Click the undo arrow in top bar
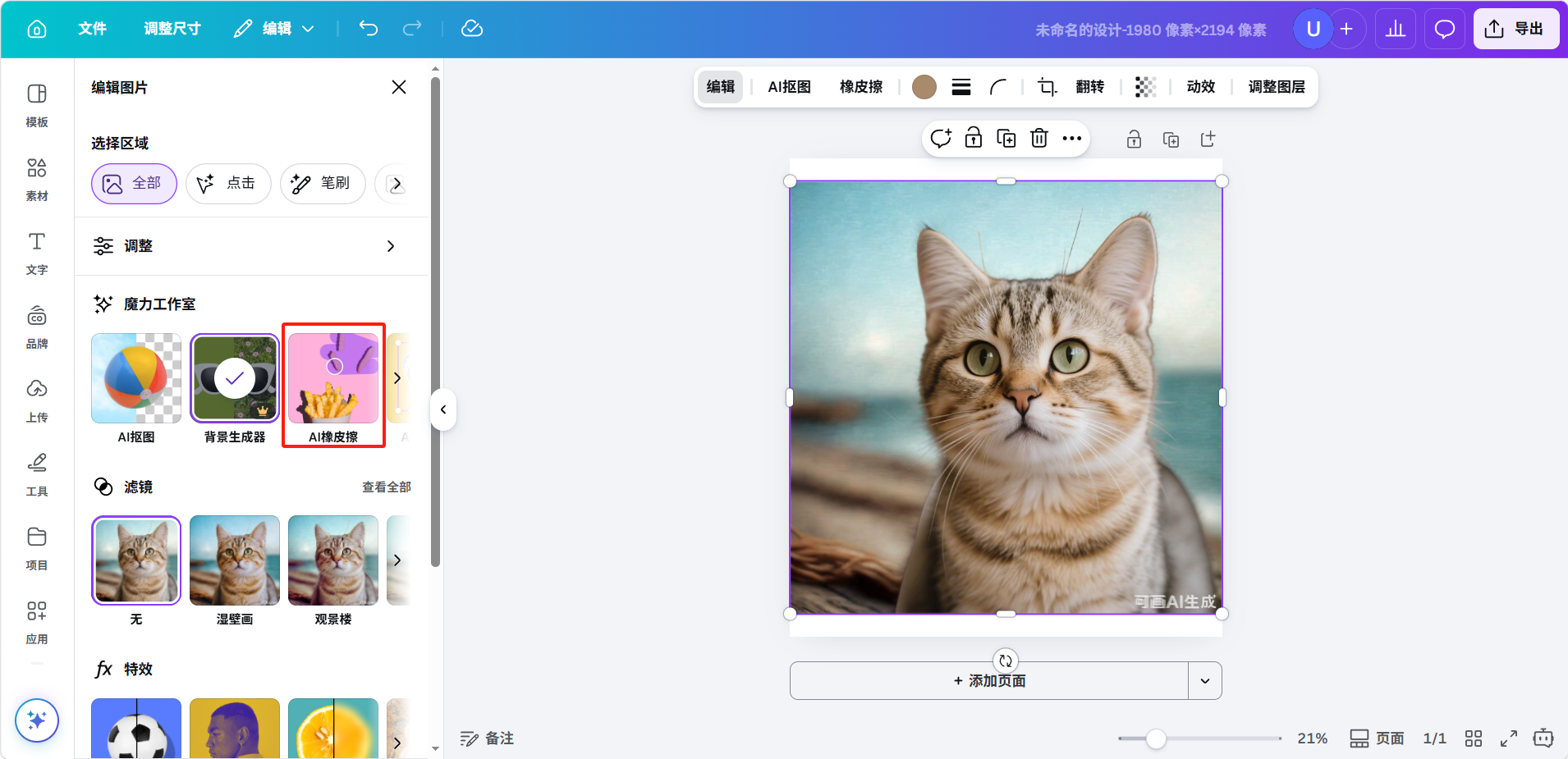 [369, 29]
